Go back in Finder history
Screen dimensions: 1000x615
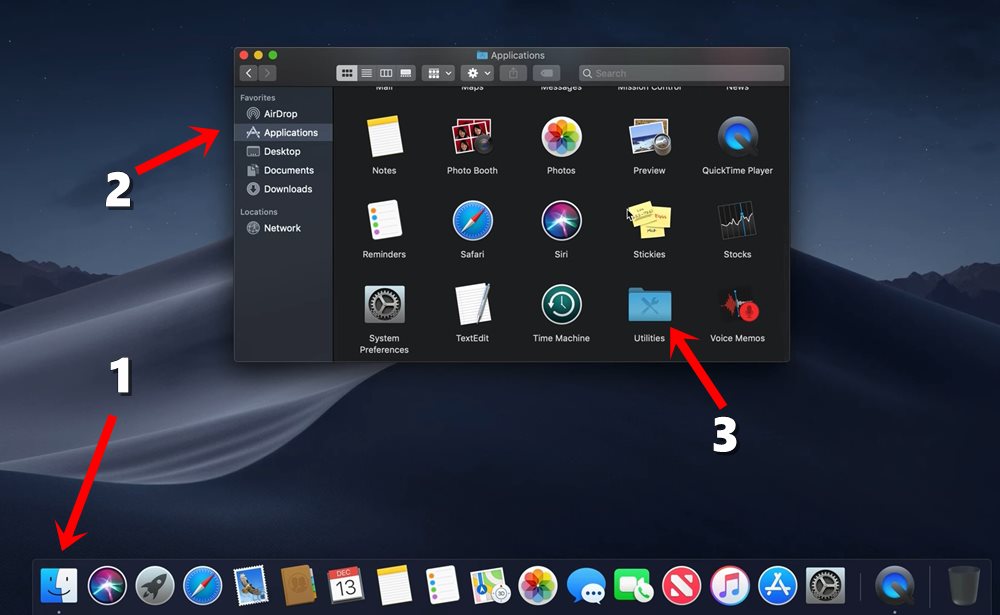click(249, 73)
